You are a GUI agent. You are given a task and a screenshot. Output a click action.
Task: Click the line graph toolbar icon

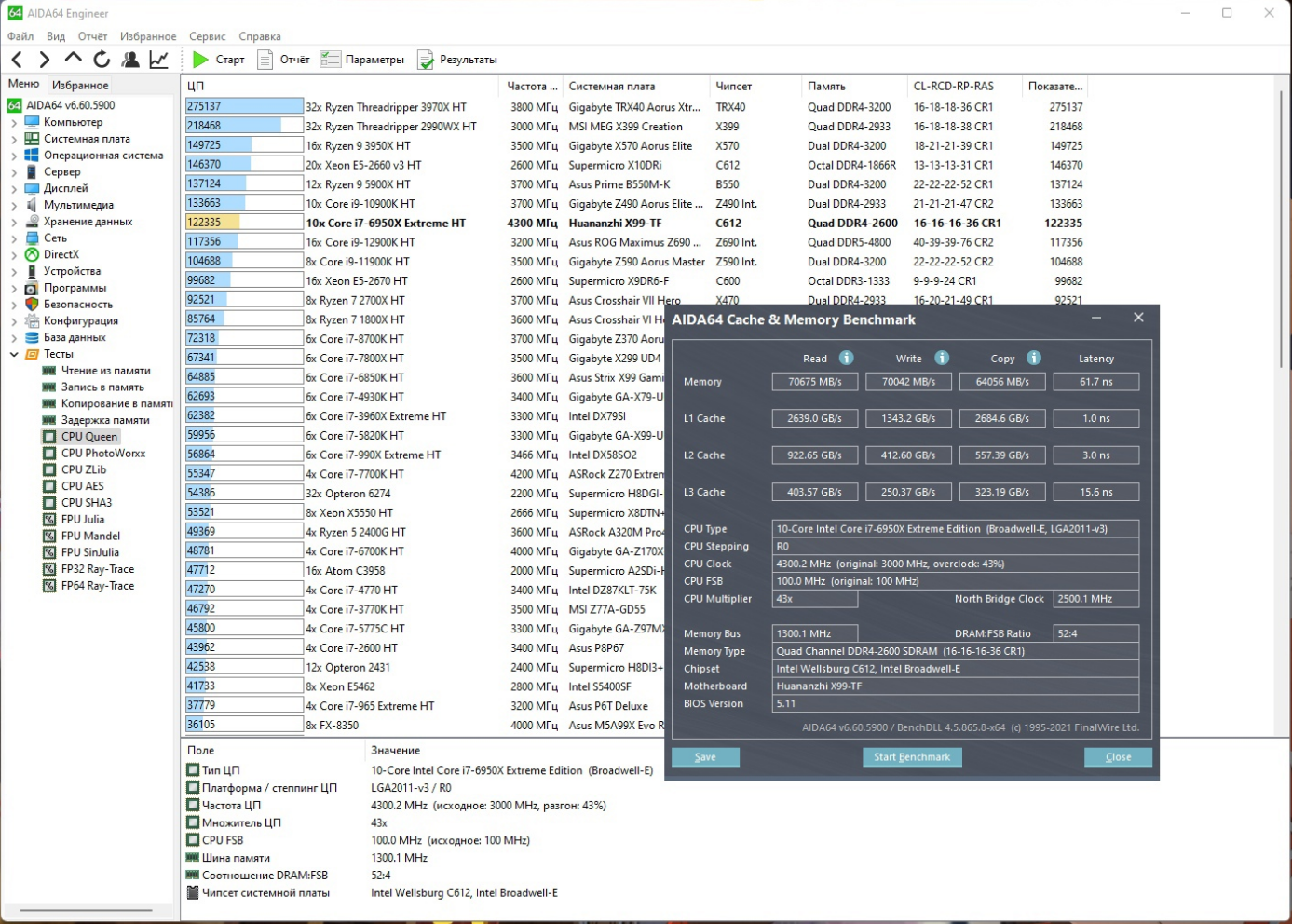(x=159, y=60)
